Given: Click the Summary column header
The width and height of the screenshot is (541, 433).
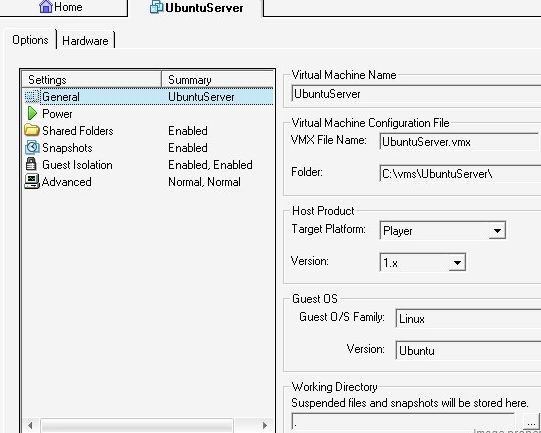Looking at the screenshot, I should click(217, 80).
